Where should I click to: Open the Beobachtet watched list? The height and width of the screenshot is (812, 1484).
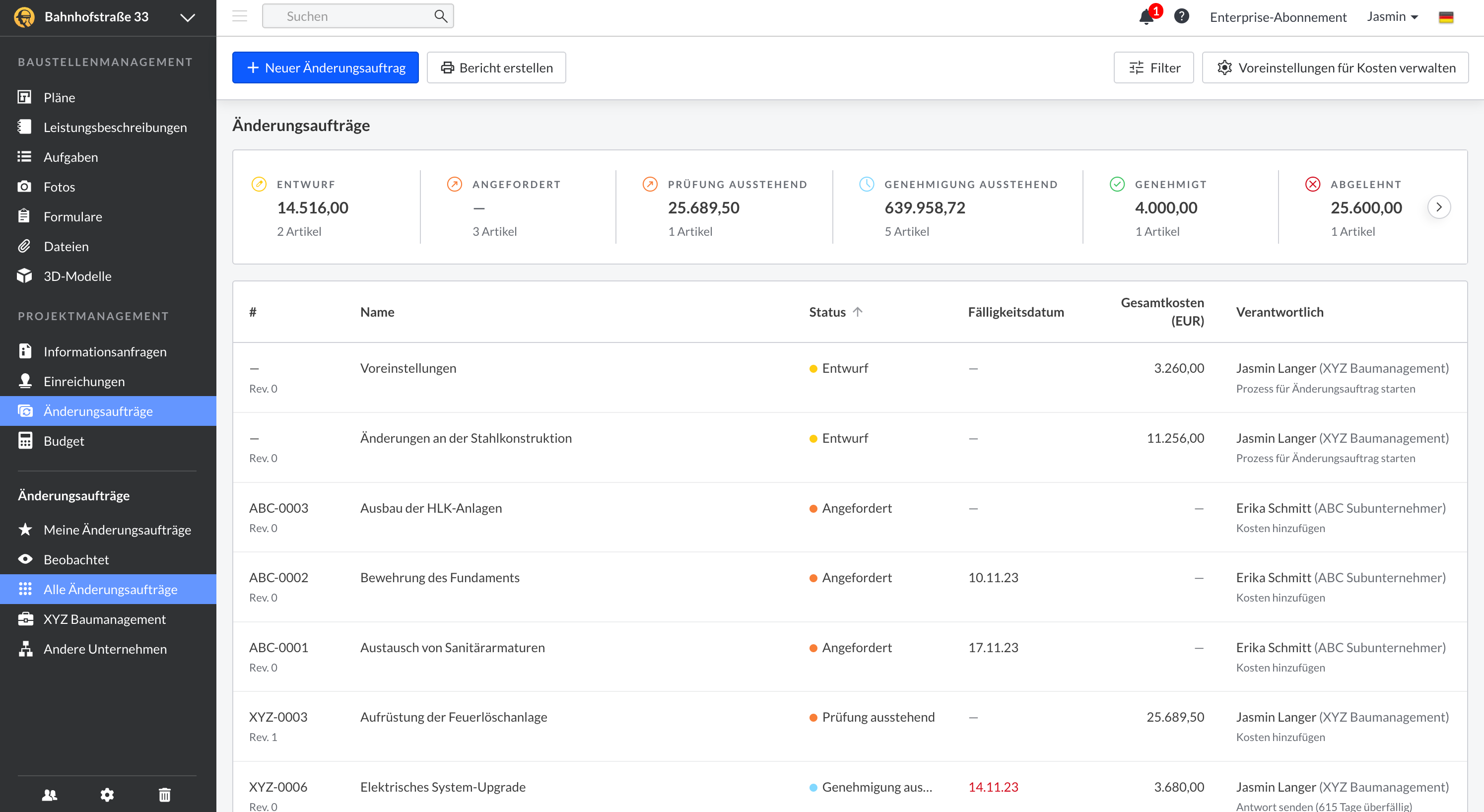(x=76, y=559)
